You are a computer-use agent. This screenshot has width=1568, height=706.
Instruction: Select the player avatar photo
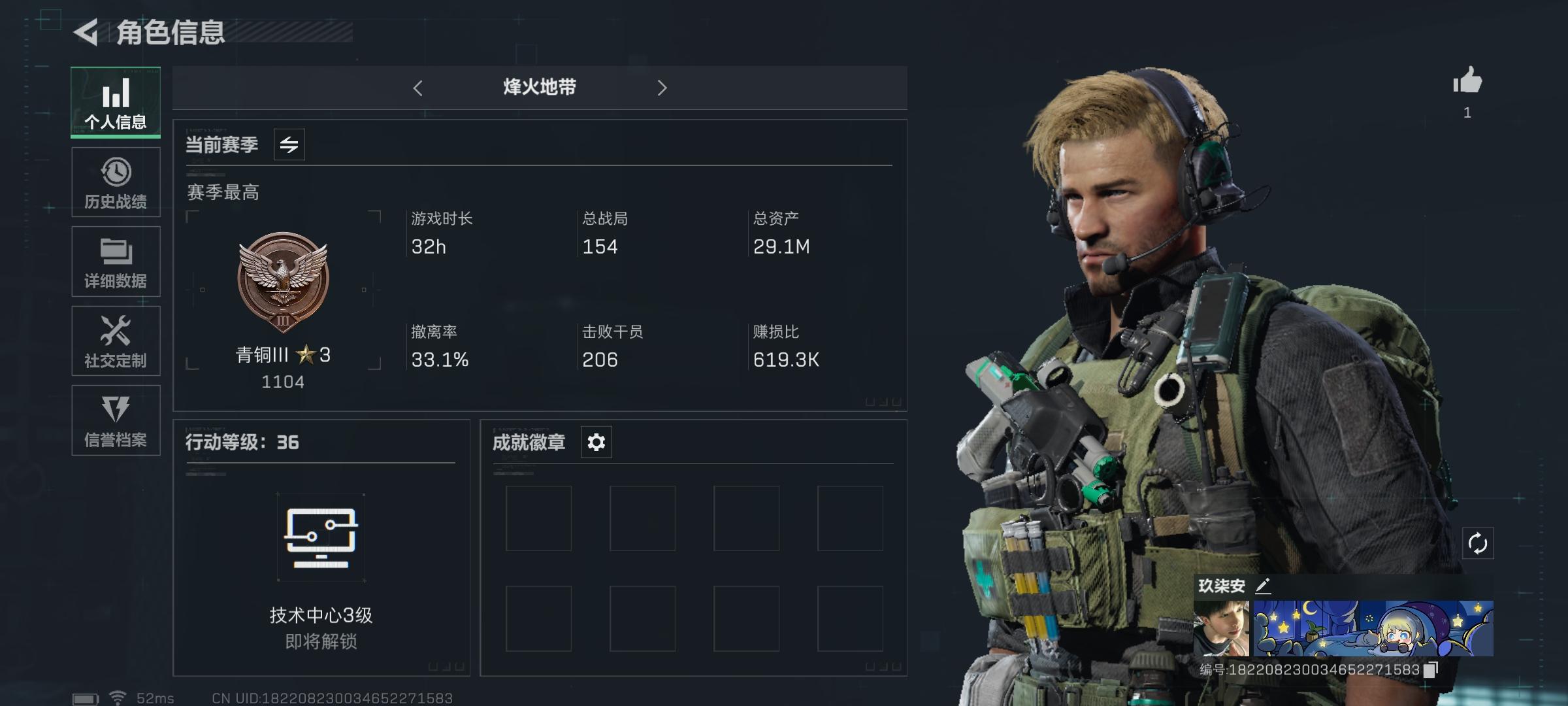point(1221,629)
